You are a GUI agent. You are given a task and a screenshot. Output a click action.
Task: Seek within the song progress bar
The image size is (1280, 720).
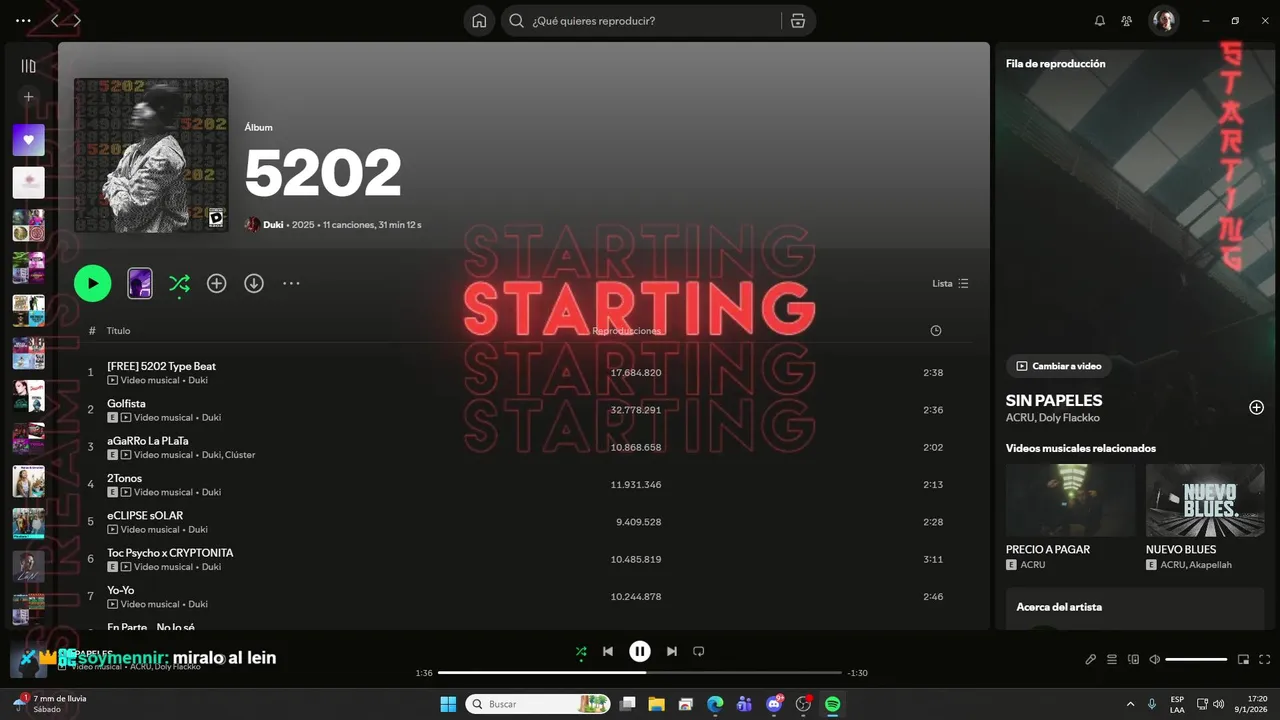pyautogui.click(x=640, y=673)
